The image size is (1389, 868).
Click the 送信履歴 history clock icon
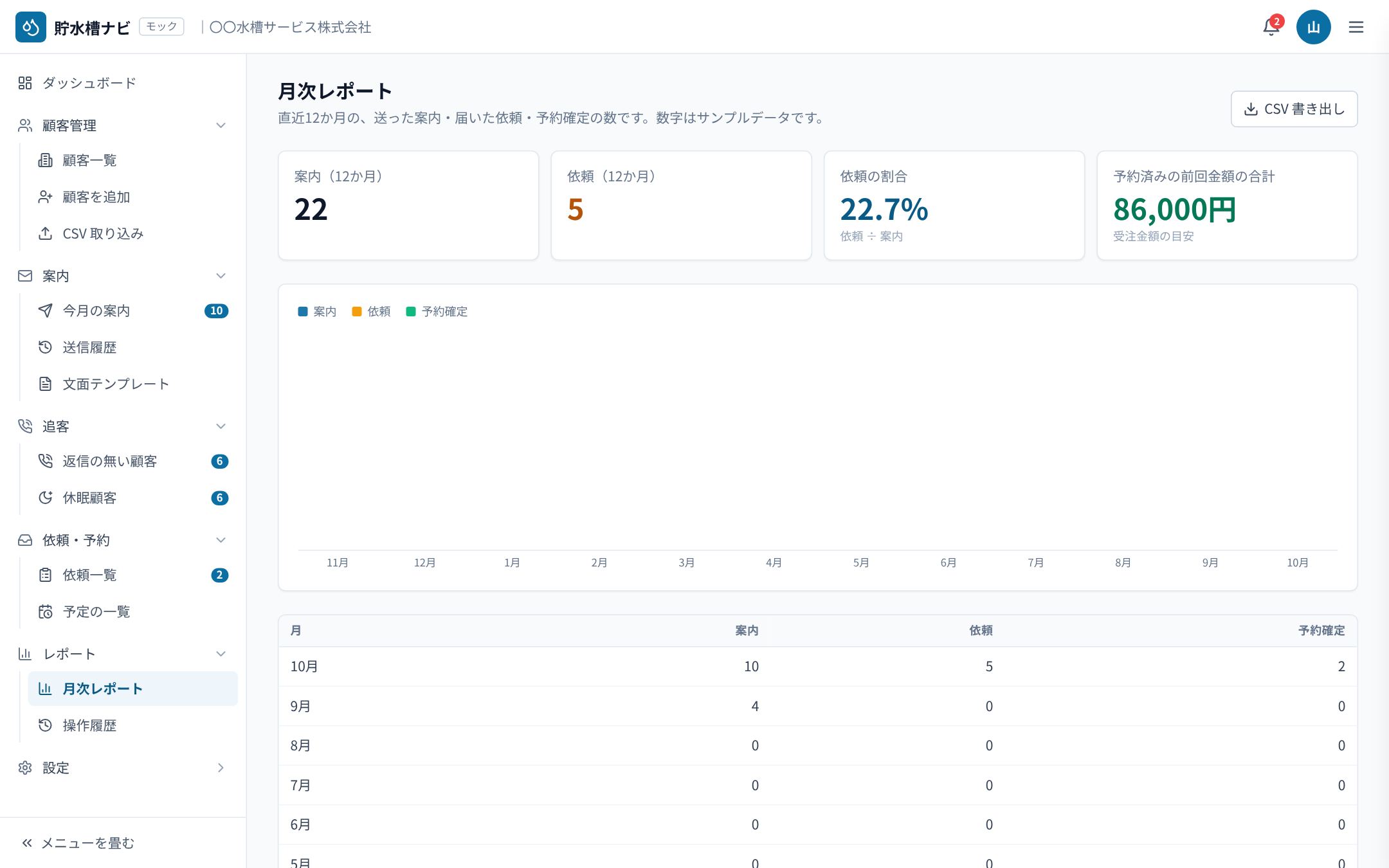(45, 347)
